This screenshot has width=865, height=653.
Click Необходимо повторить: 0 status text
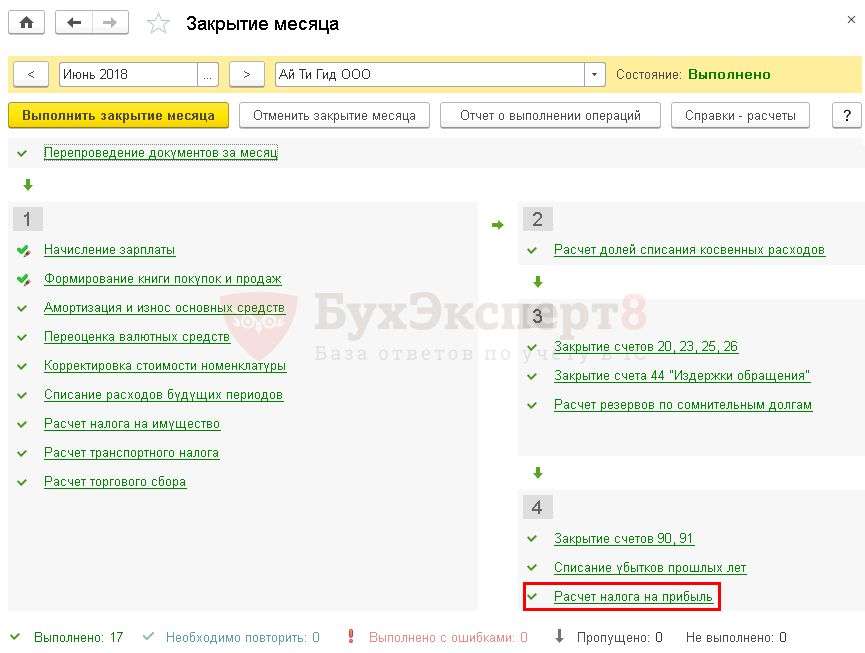point(243,638)
